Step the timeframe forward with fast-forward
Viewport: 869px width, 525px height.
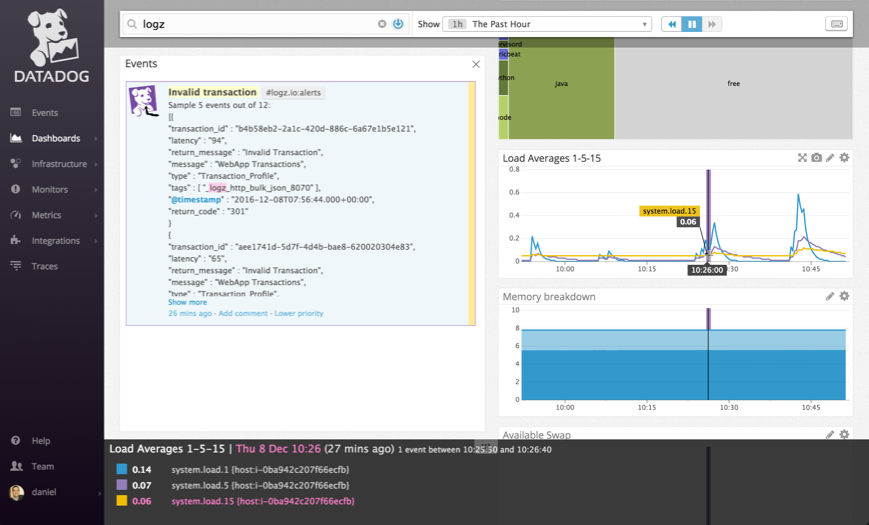point(712,24)
